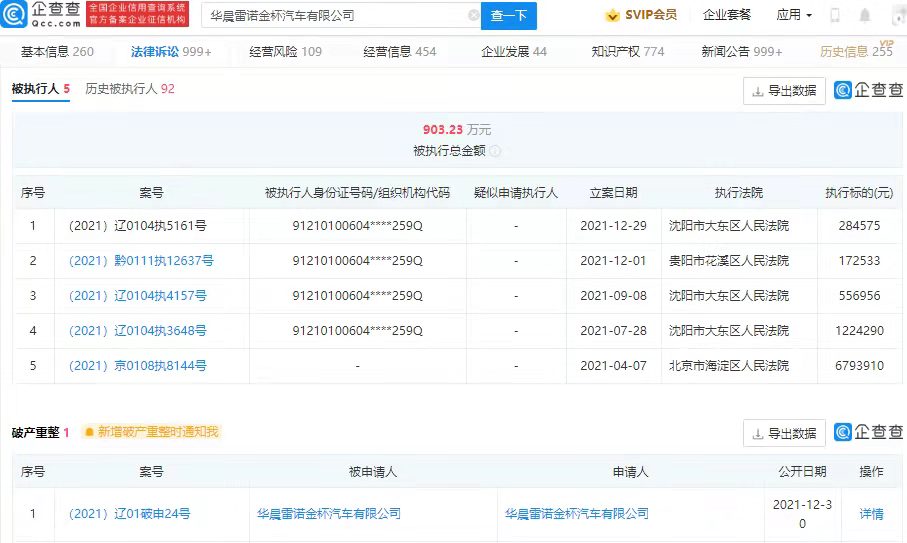The image size is (907, 543).
Task: Open the 法律诉讼 999+ tab
Action: click(171, 52)
